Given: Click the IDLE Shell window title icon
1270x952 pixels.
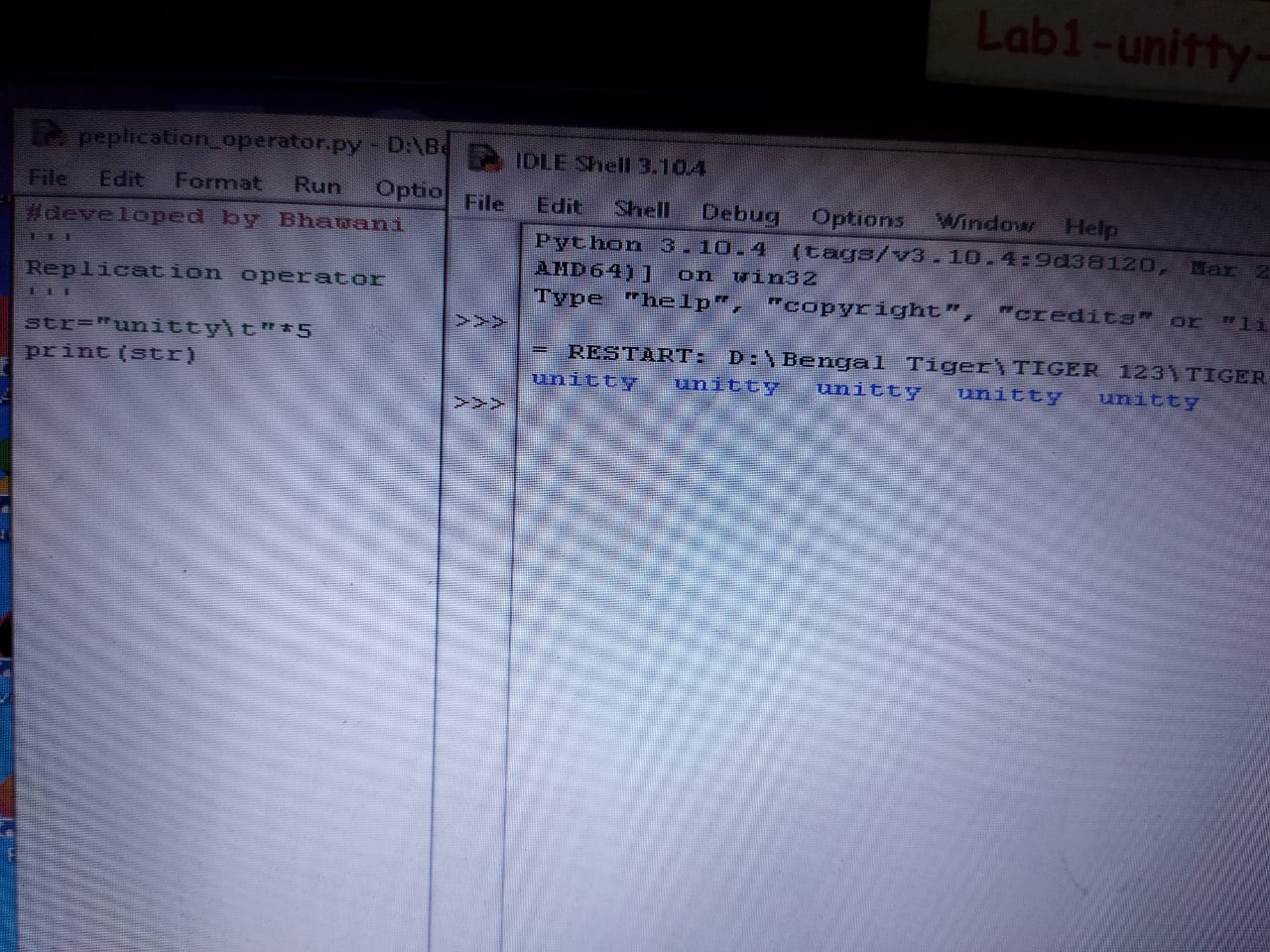Looking at the screenshot, I should [x=485, y=158].
